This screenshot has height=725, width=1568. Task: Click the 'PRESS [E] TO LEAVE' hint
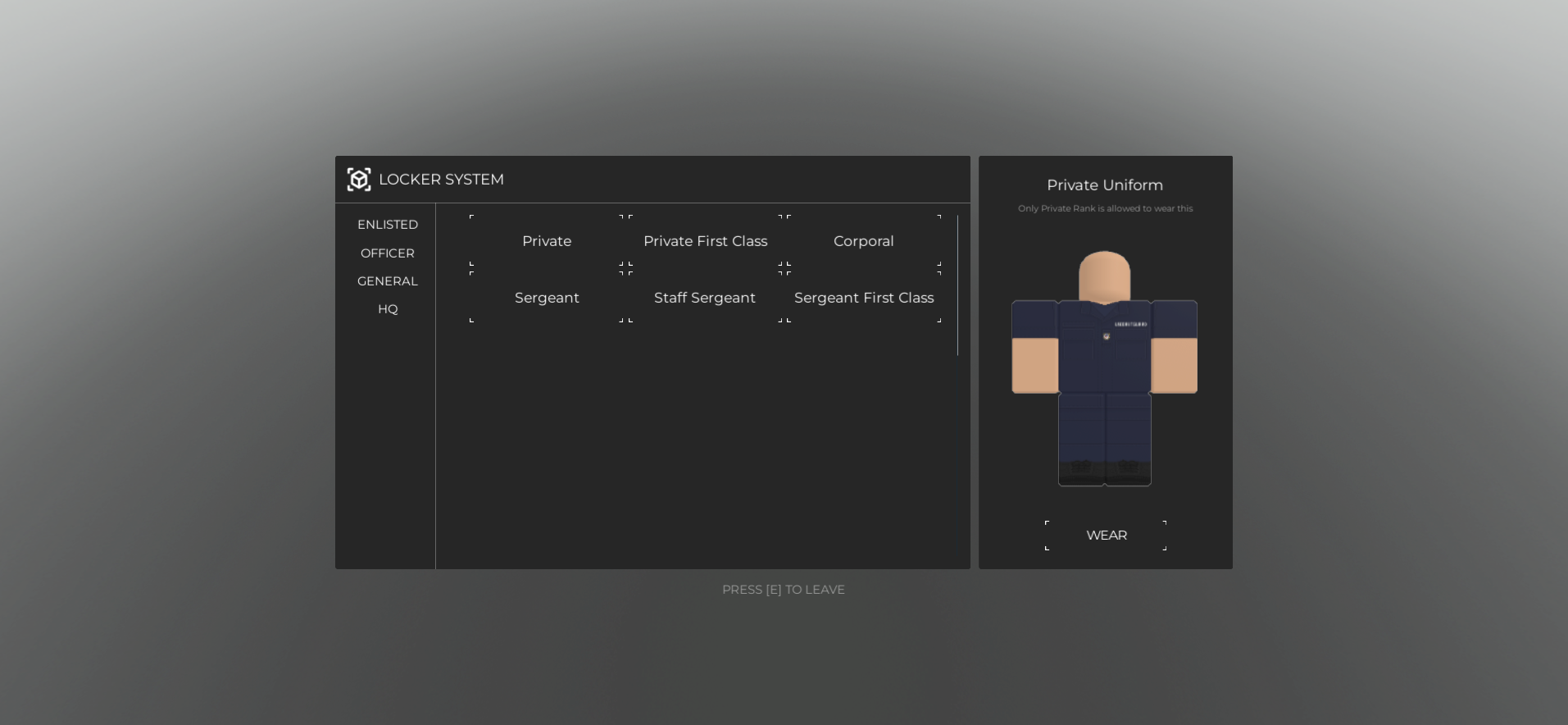[784, 590]
